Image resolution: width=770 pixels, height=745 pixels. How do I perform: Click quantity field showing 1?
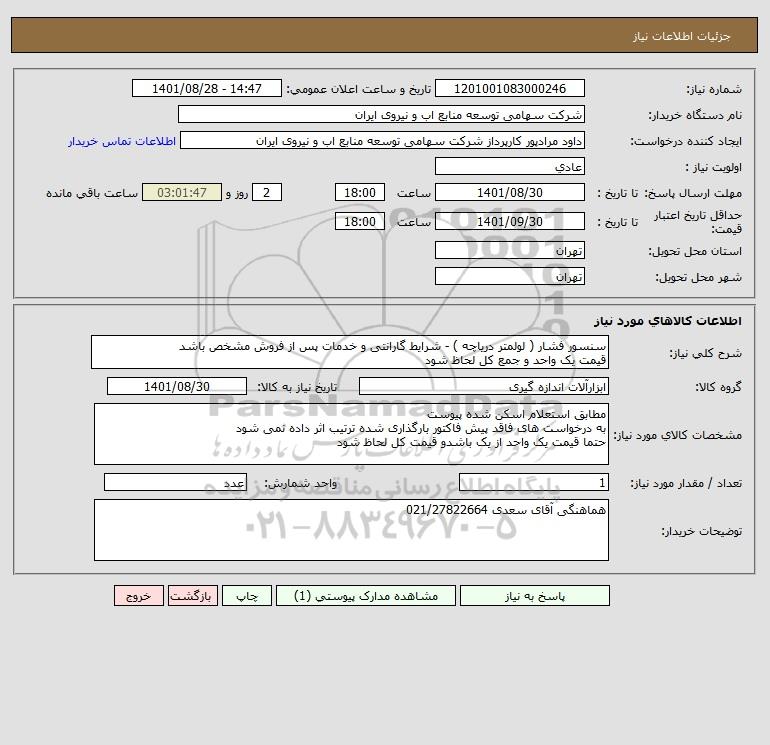tap(534, 482)
